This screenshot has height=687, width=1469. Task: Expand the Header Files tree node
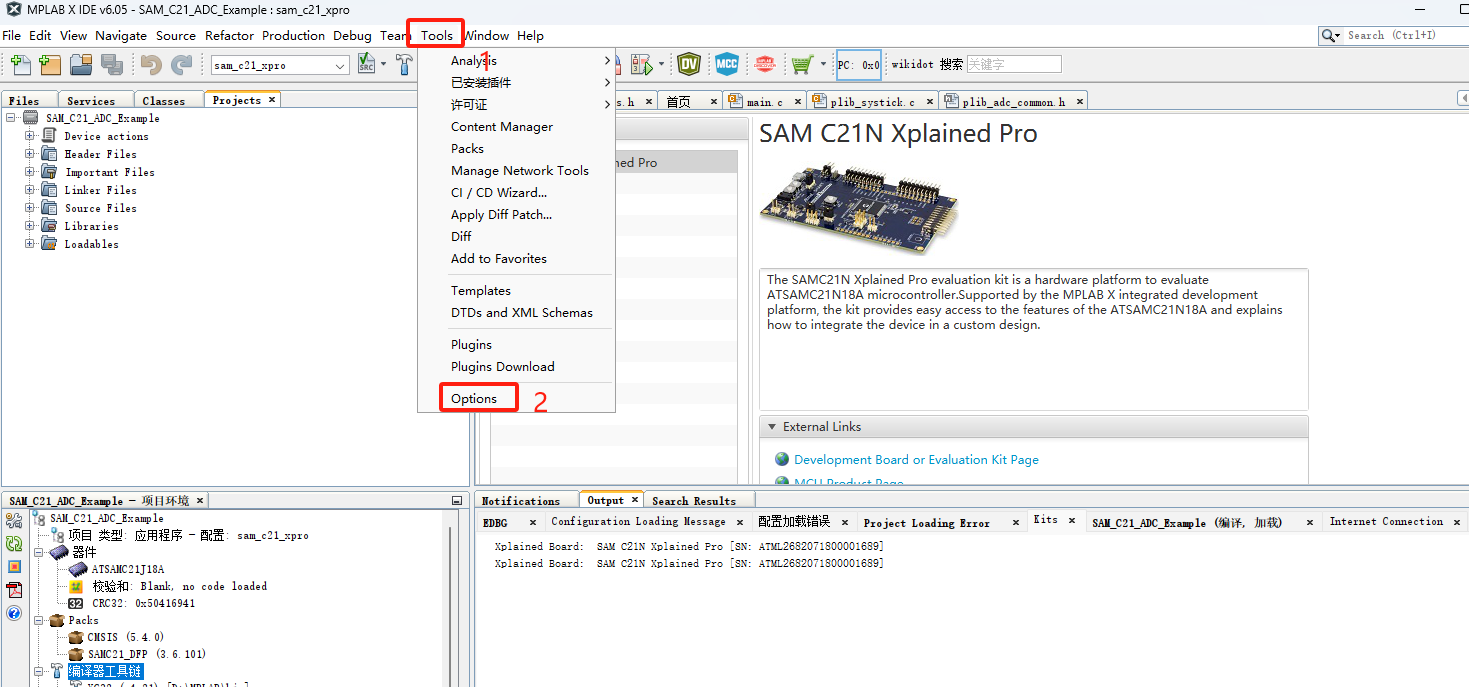(30, 154)
